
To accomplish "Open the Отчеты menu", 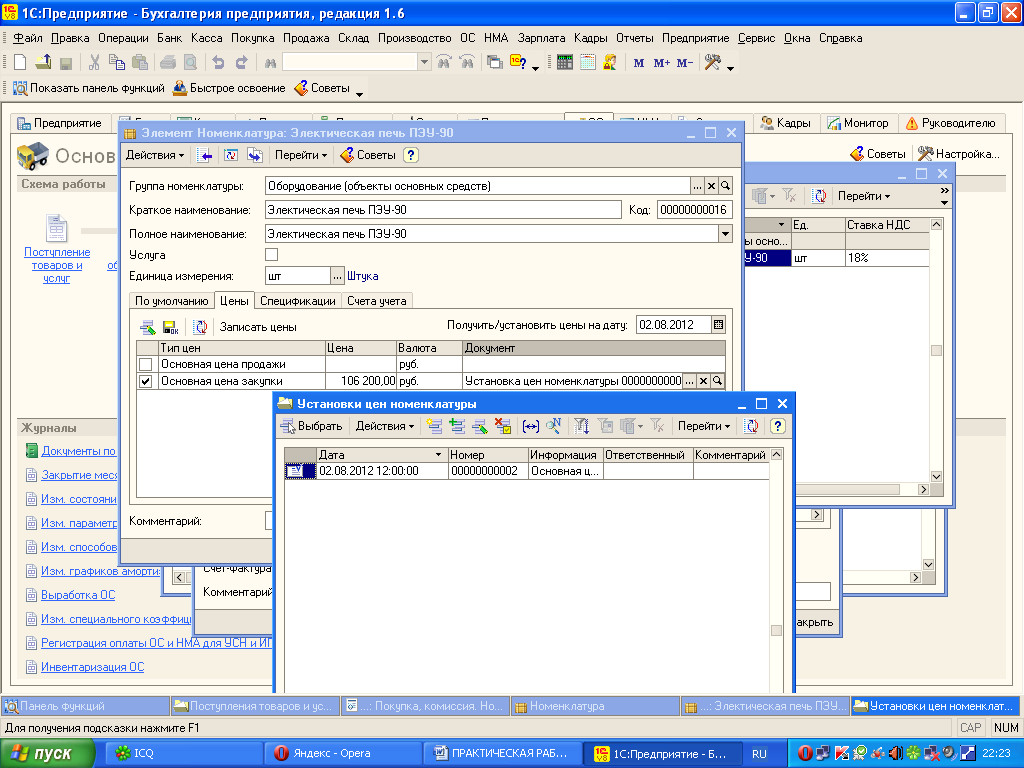I will click(x=634, y=38).
